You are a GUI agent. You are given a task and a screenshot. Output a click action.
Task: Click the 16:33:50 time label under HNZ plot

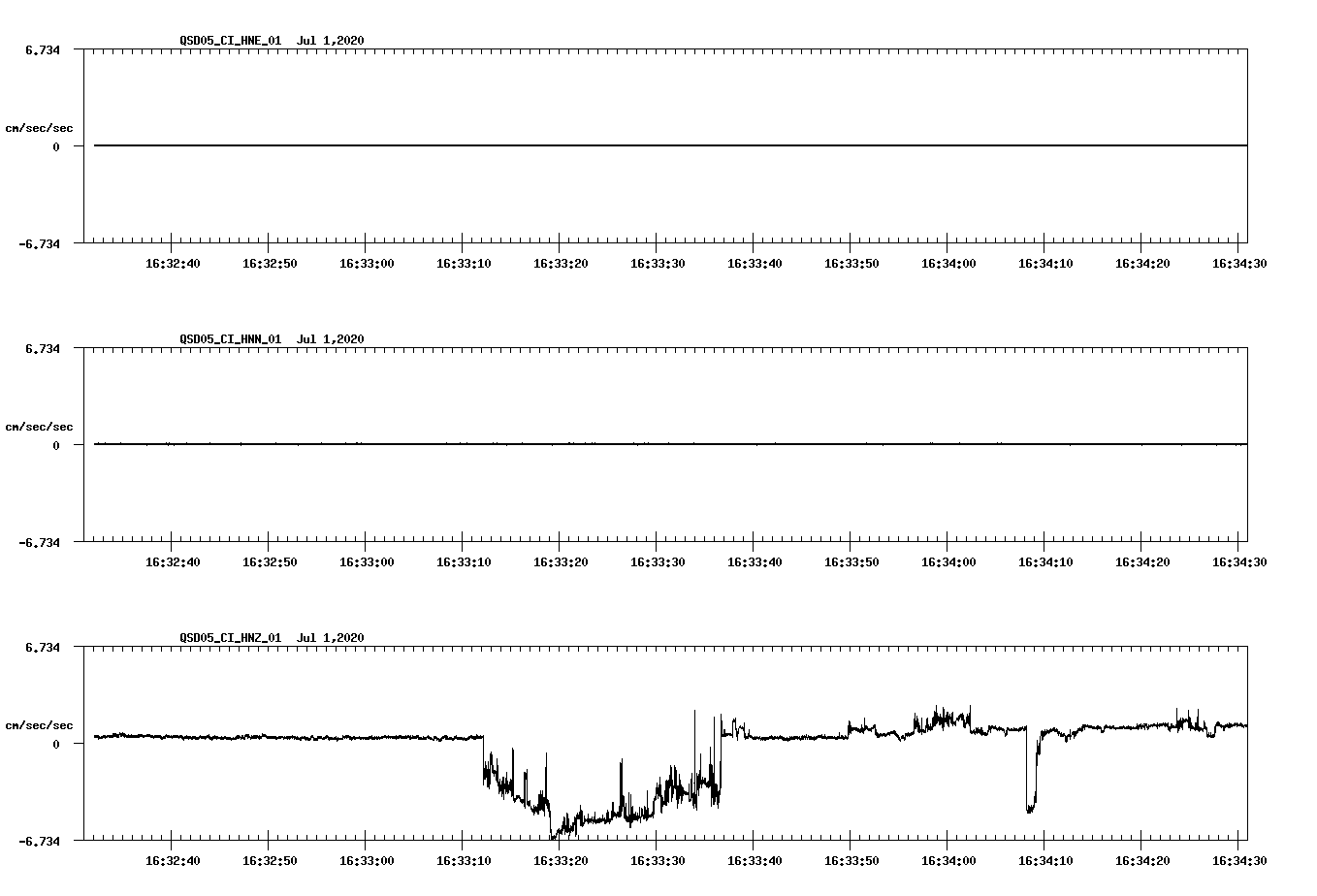[851, 861]
